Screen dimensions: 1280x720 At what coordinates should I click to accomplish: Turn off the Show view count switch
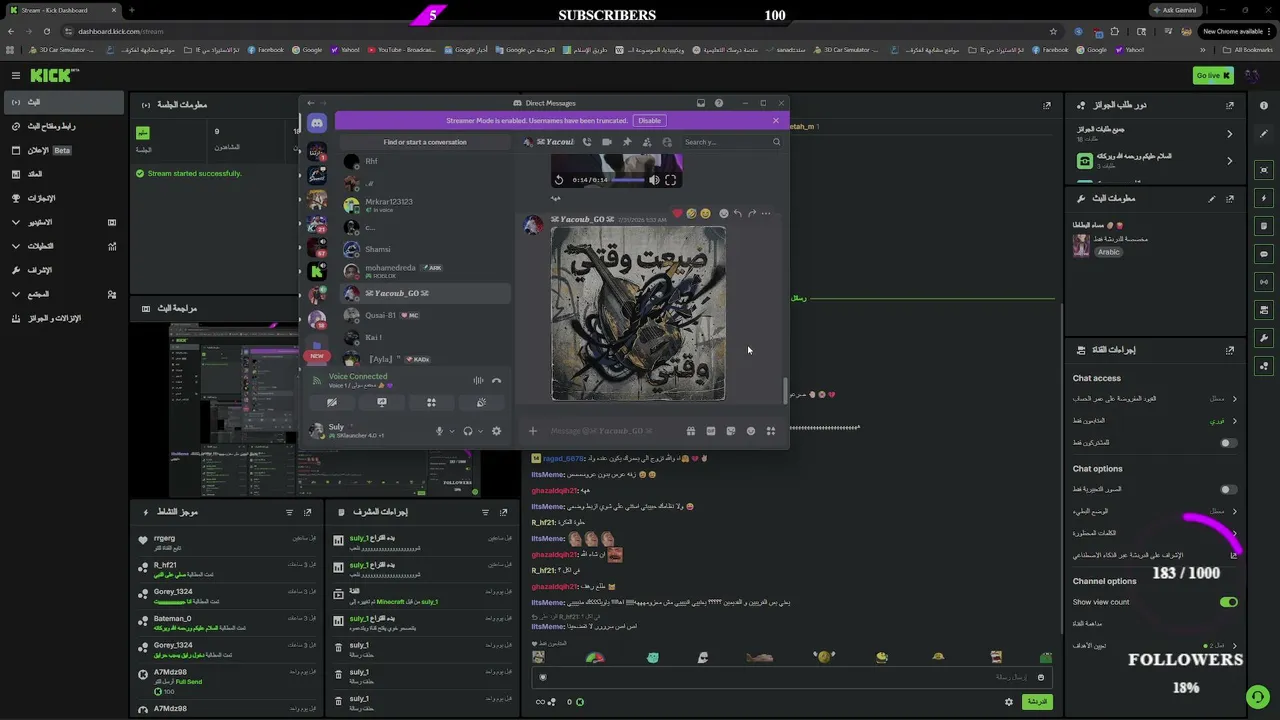click(x=1228, y=602)
